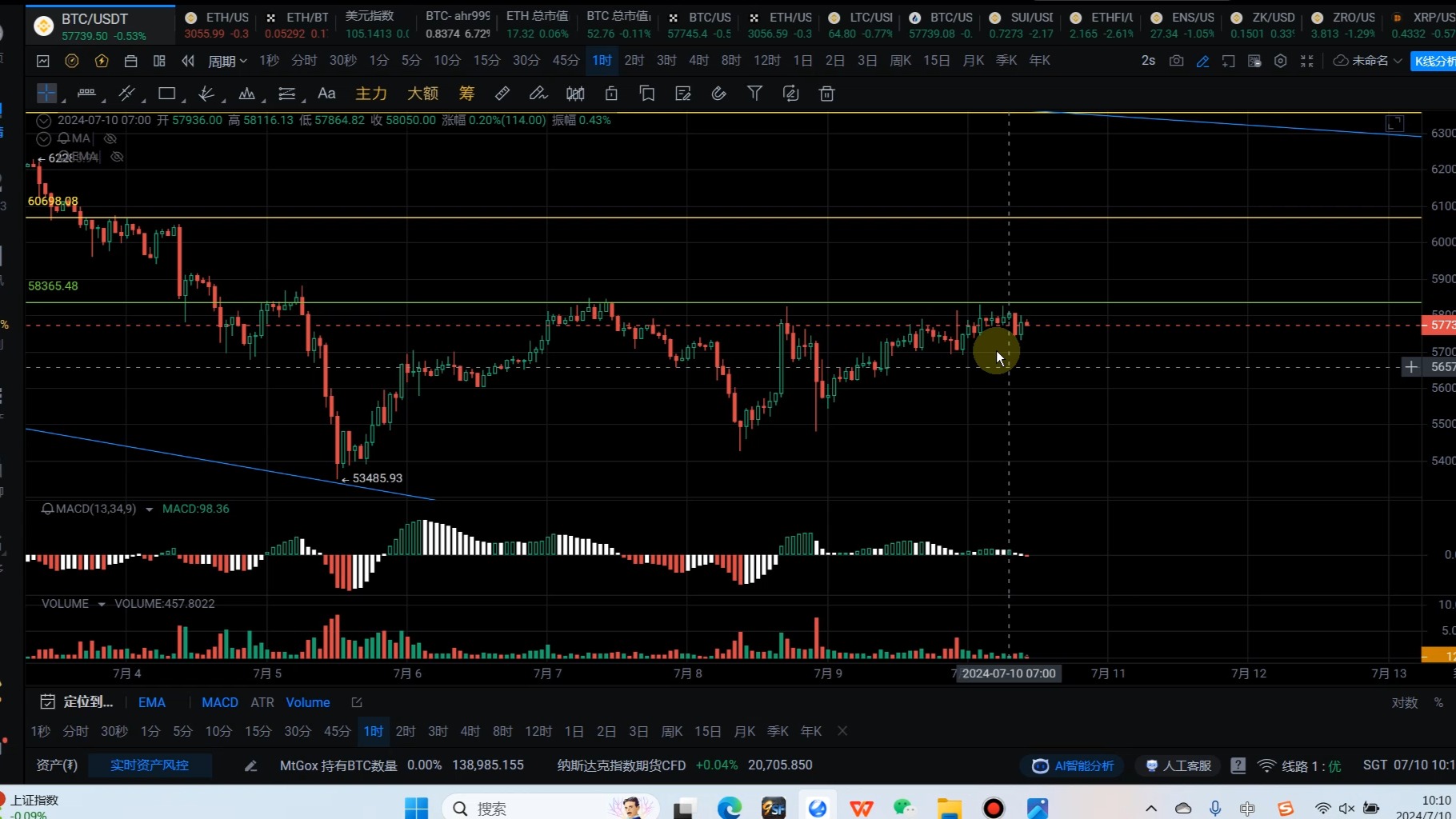The height and width of the screenshot is (819, 1456).
Task: Open the 未命名 layout dropdown
Action: 1367,61
